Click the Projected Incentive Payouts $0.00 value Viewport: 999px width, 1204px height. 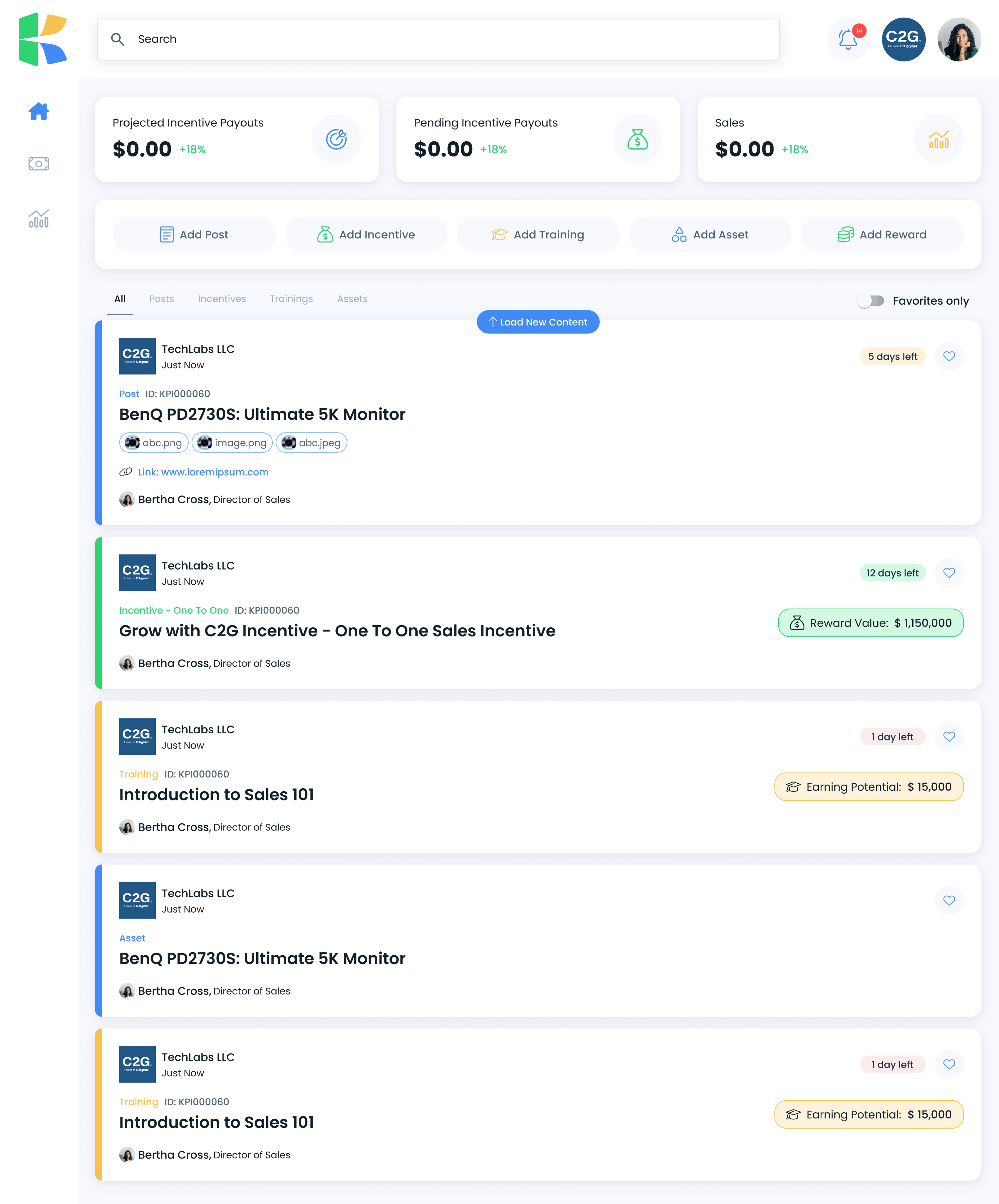[142, 149]
